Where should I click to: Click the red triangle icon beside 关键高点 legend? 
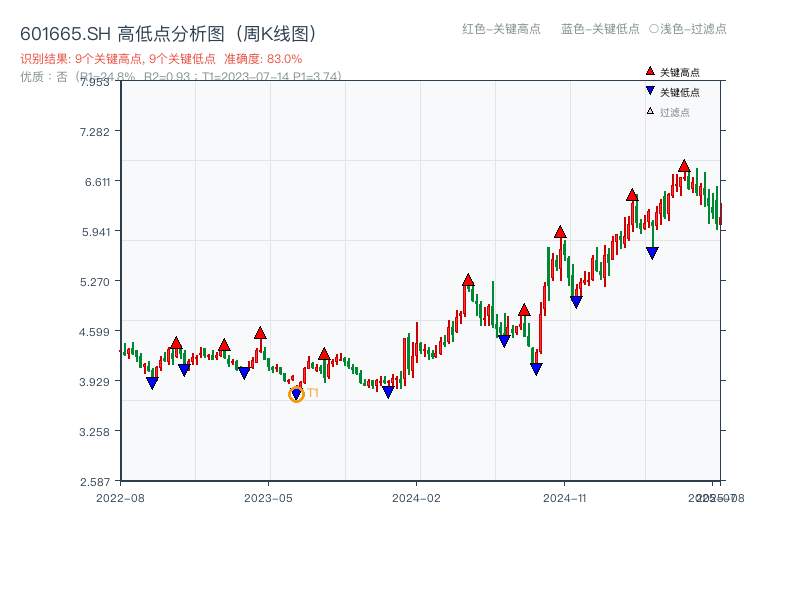coord(650,71)
